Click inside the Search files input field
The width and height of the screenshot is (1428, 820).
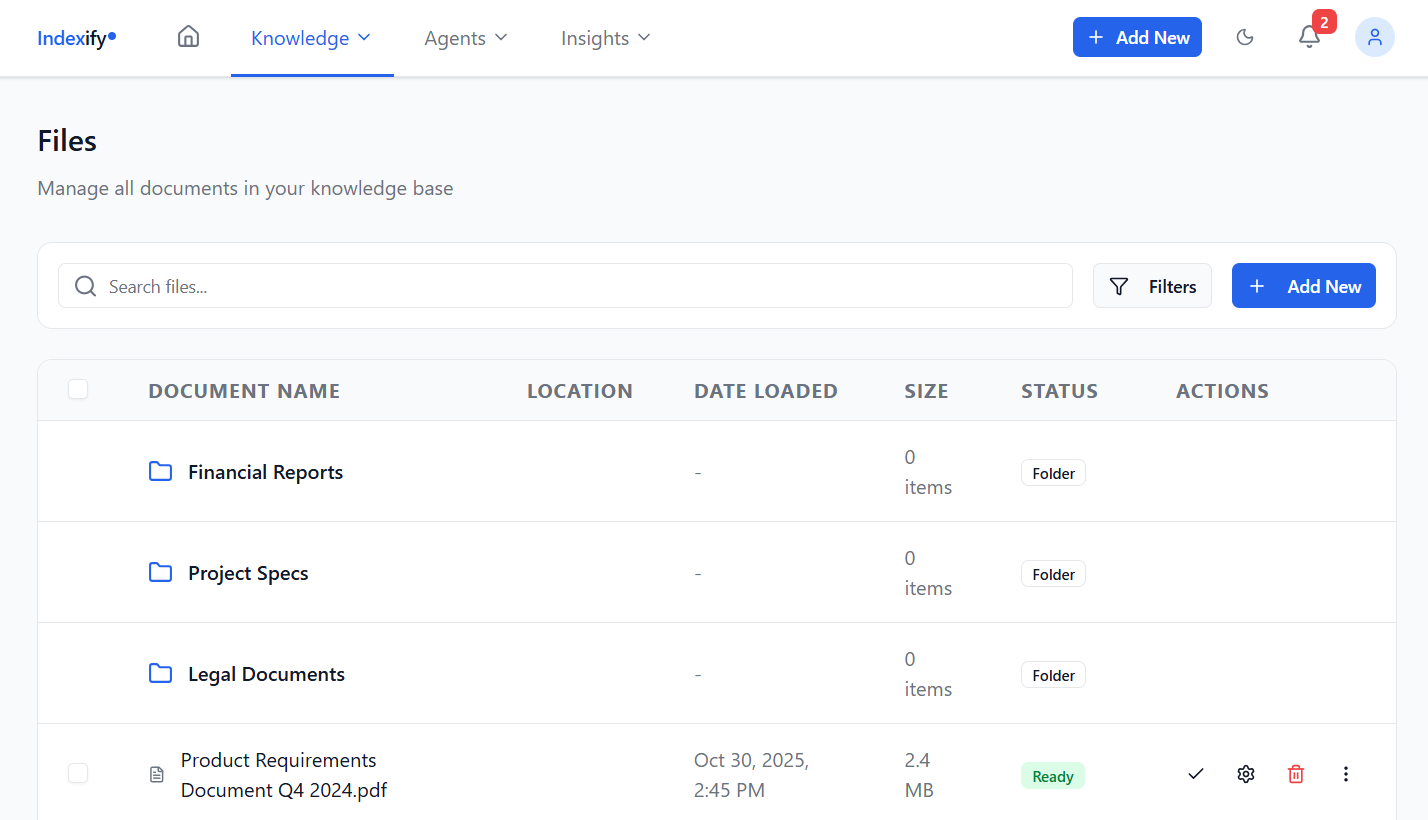tap(400, 286)
